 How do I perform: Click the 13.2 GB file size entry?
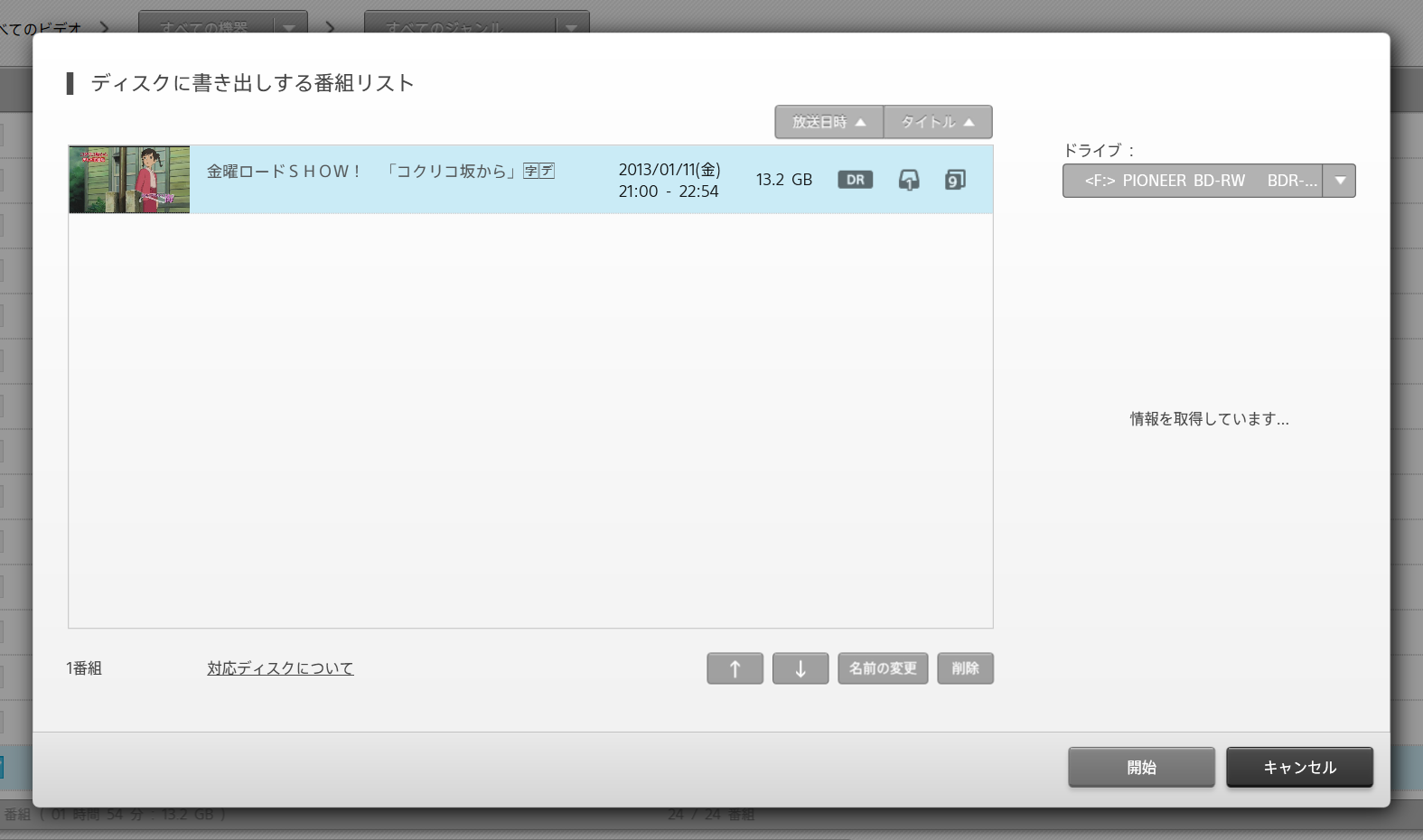(783, 180)
